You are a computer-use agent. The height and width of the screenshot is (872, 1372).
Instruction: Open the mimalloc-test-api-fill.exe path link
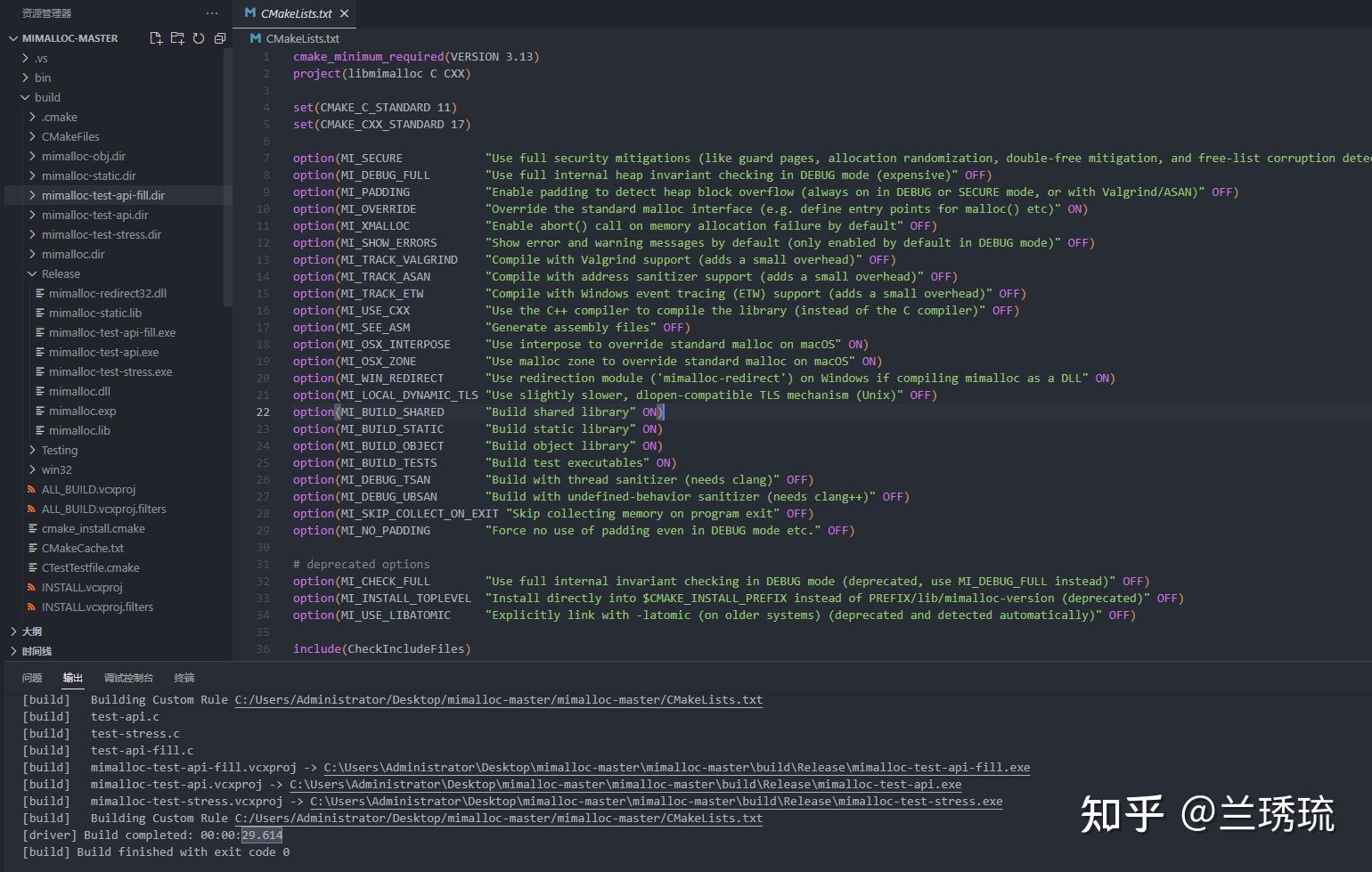[x=676, y=767]
